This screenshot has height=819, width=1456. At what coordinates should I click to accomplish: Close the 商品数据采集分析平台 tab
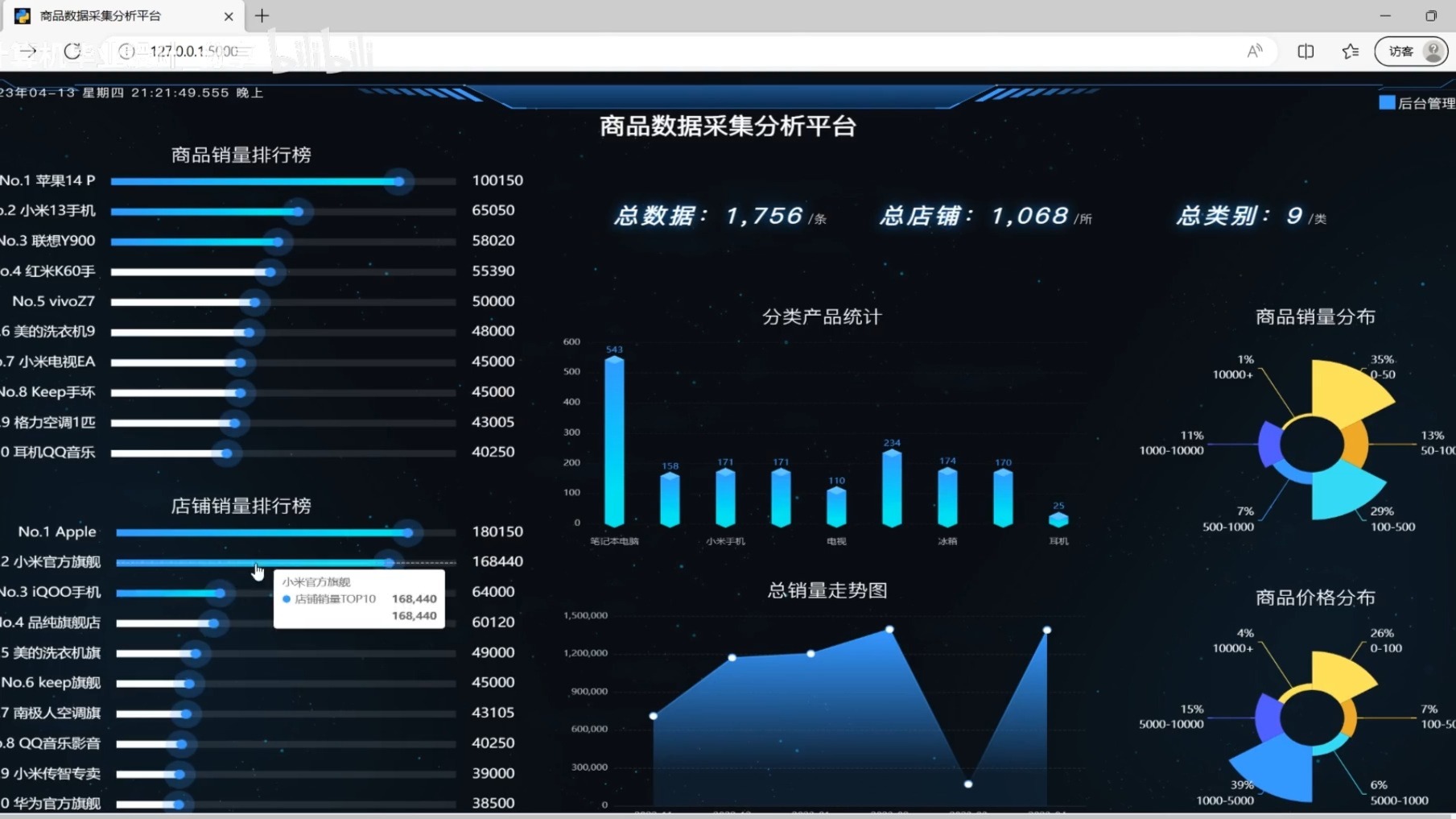coord(229,16)
